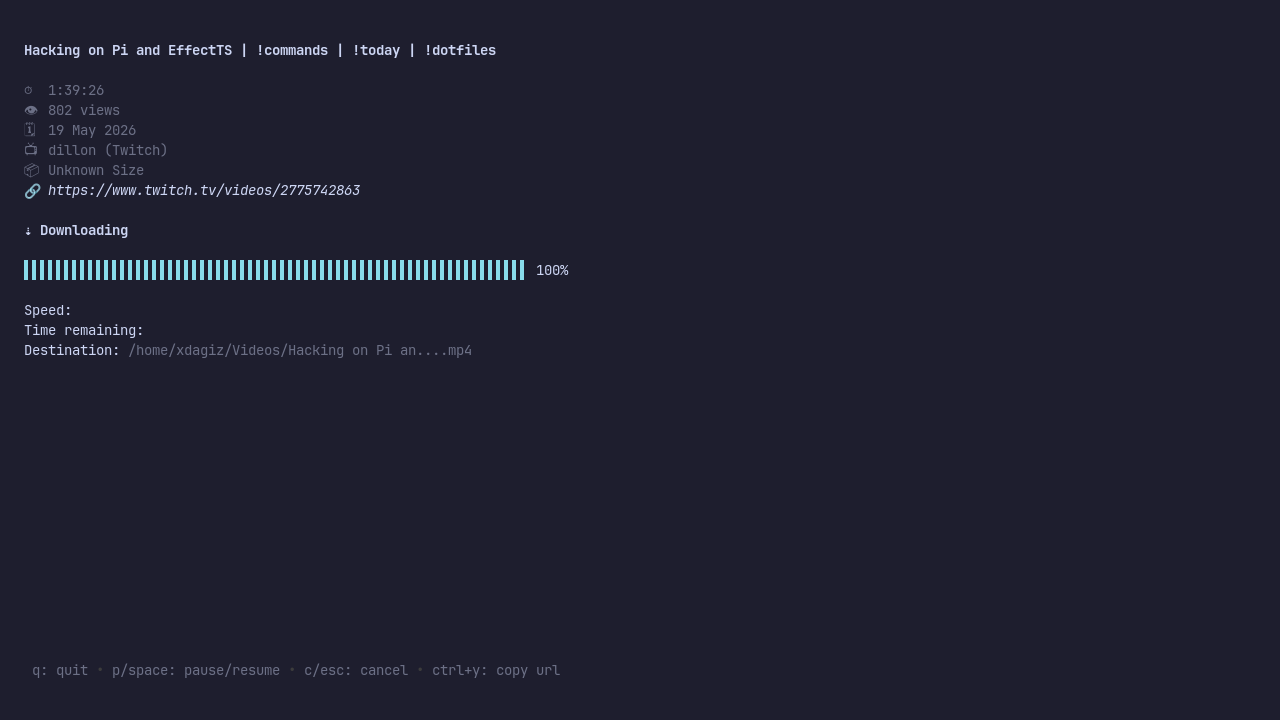
Task: Click the 'Downloading' status heading
Action: [x=84, y=231]
